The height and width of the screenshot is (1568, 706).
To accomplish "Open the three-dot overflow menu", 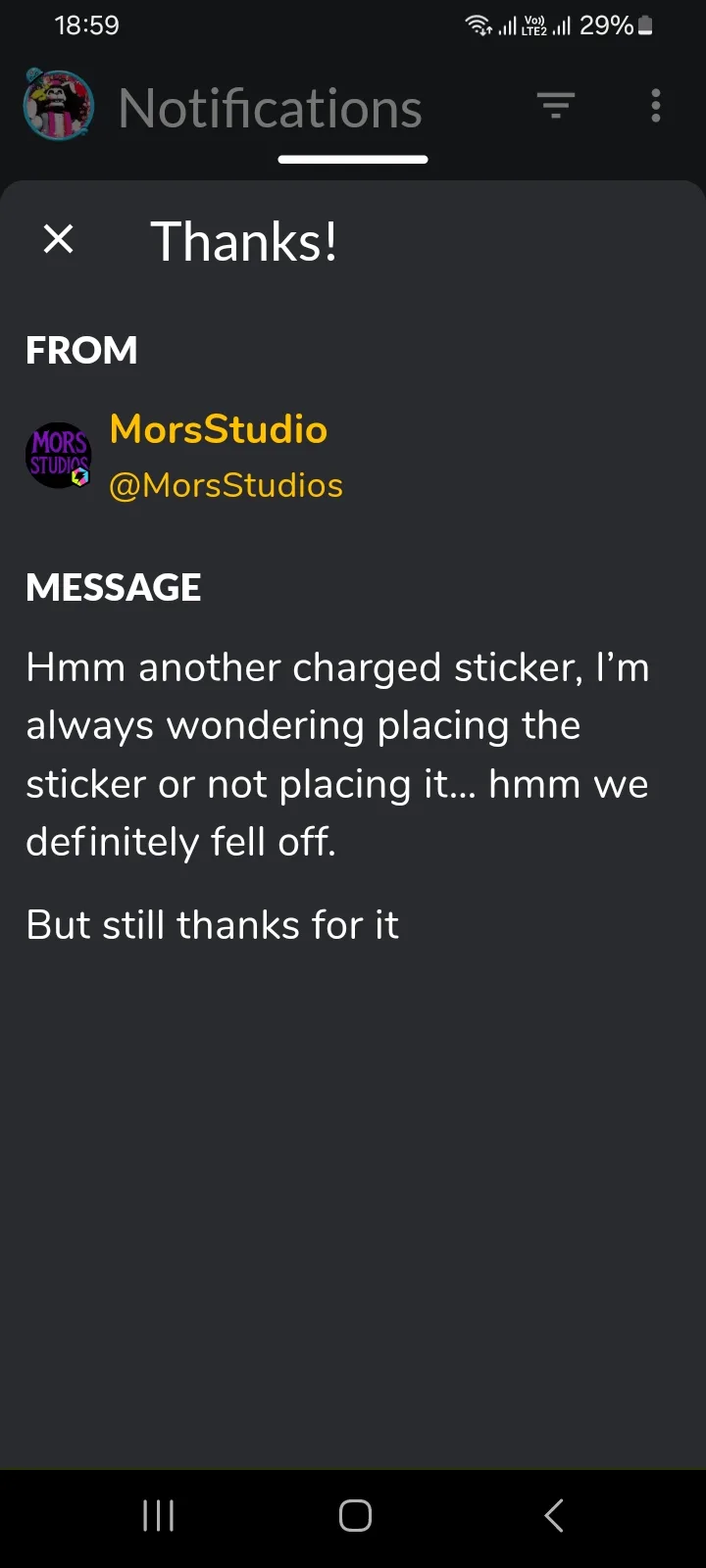I will coord(655,106).
